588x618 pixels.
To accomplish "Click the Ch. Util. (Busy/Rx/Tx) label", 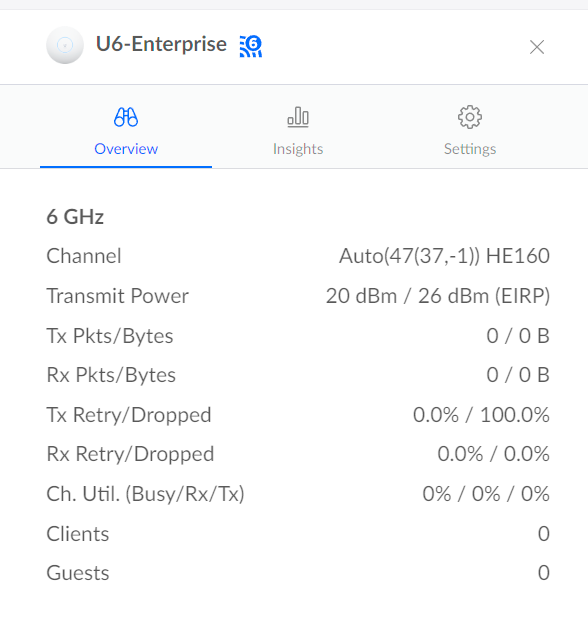I will [x=145, y=494].
